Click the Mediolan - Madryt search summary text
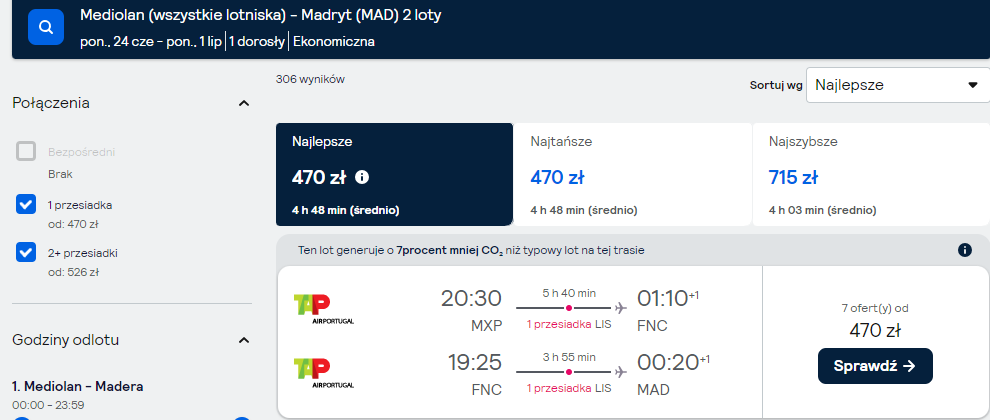 click(261, 15)
